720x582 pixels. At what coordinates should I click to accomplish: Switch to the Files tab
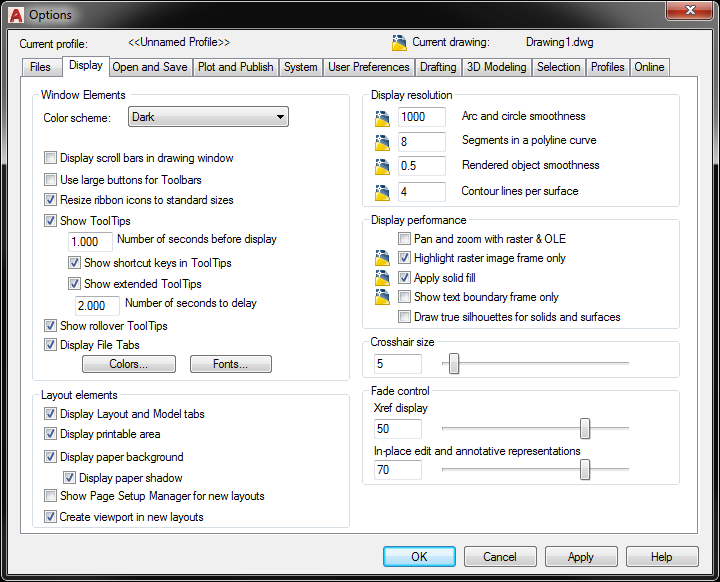[x=40, y=67]
